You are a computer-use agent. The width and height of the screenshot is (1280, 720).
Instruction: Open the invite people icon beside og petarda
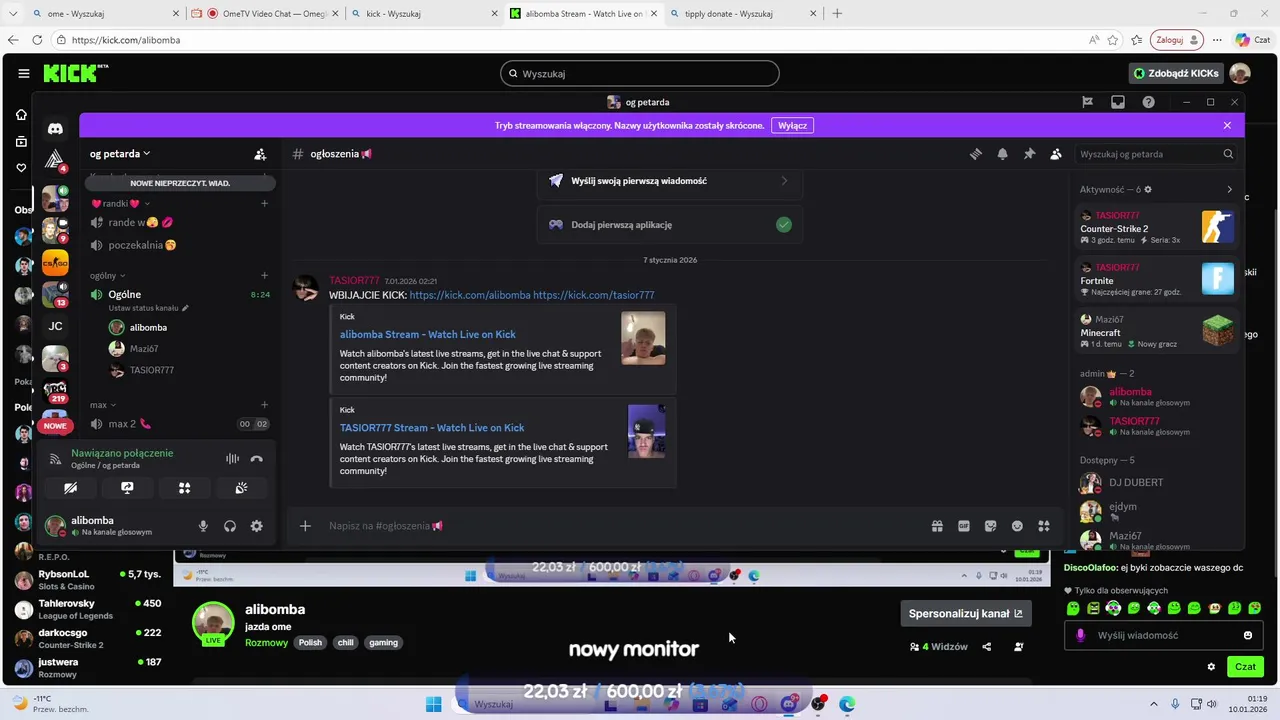coord(260,154)
